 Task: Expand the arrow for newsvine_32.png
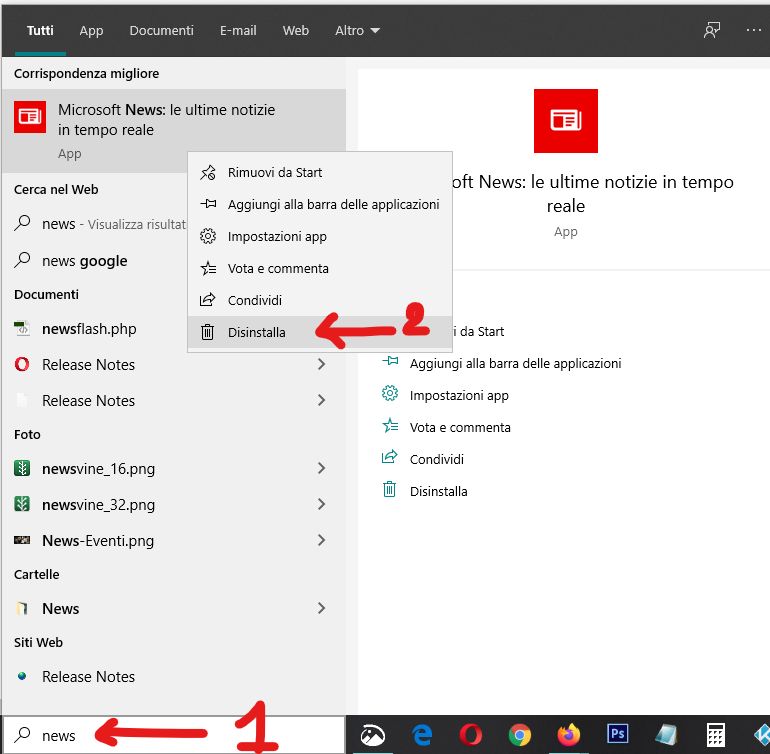point(321,504)
